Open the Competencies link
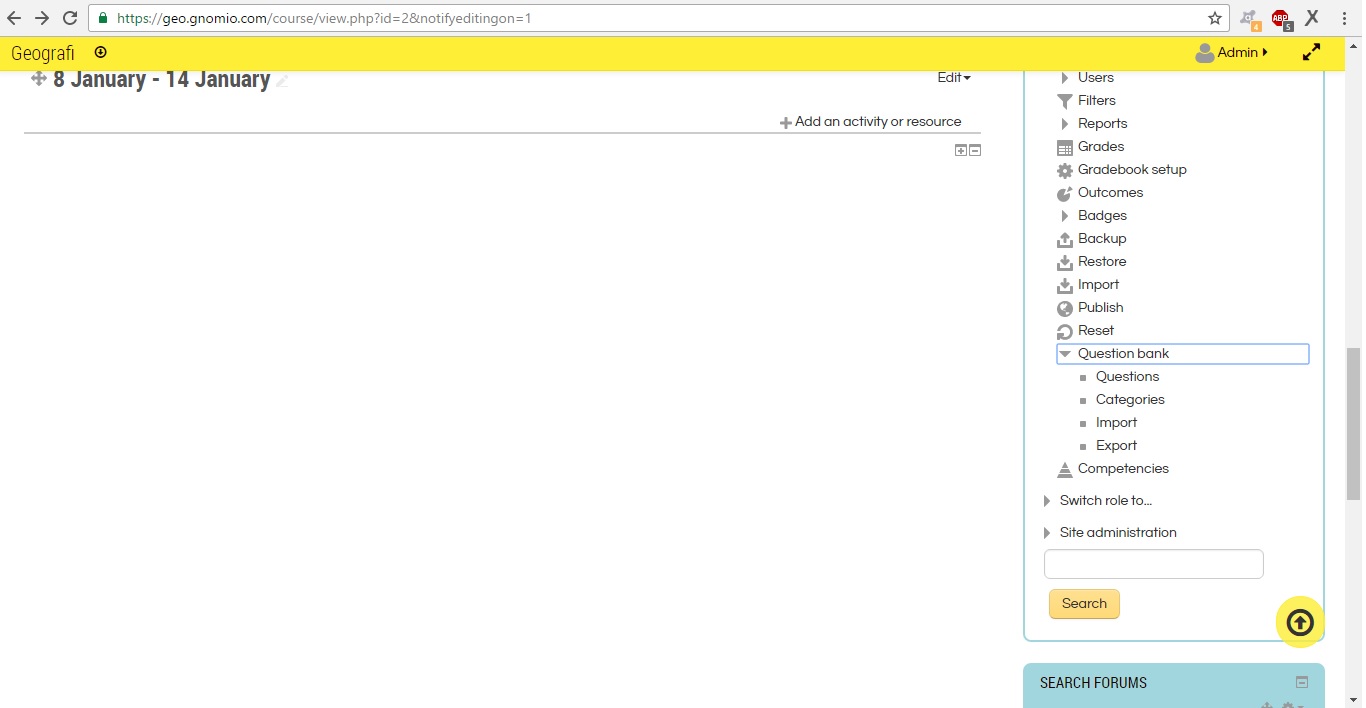1366x708 pixels. point(1123,469)
